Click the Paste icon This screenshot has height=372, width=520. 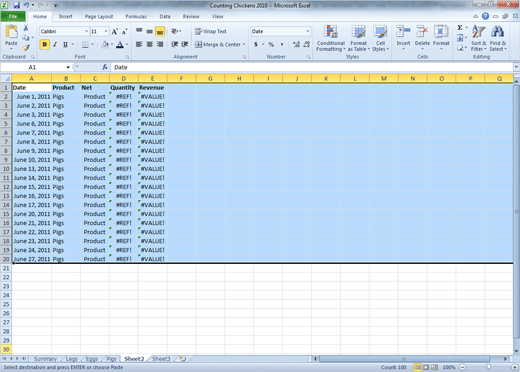click(x=11, y=32)
